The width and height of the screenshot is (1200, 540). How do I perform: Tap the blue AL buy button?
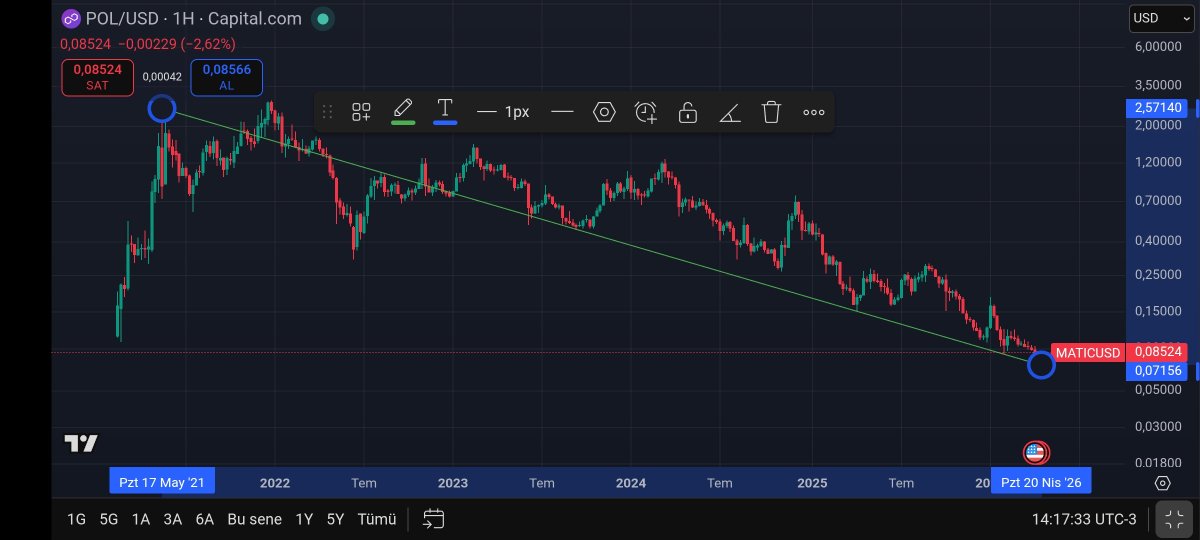pos(227,77)
